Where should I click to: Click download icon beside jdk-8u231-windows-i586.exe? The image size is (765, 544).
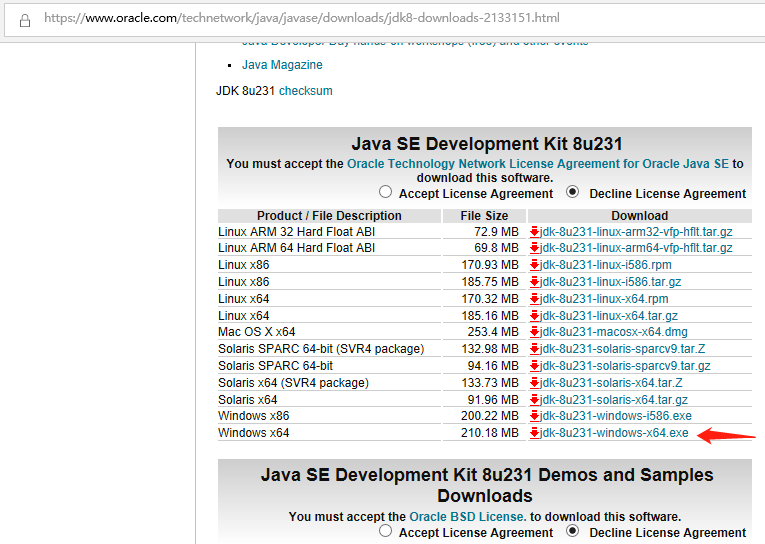[535, 416]
